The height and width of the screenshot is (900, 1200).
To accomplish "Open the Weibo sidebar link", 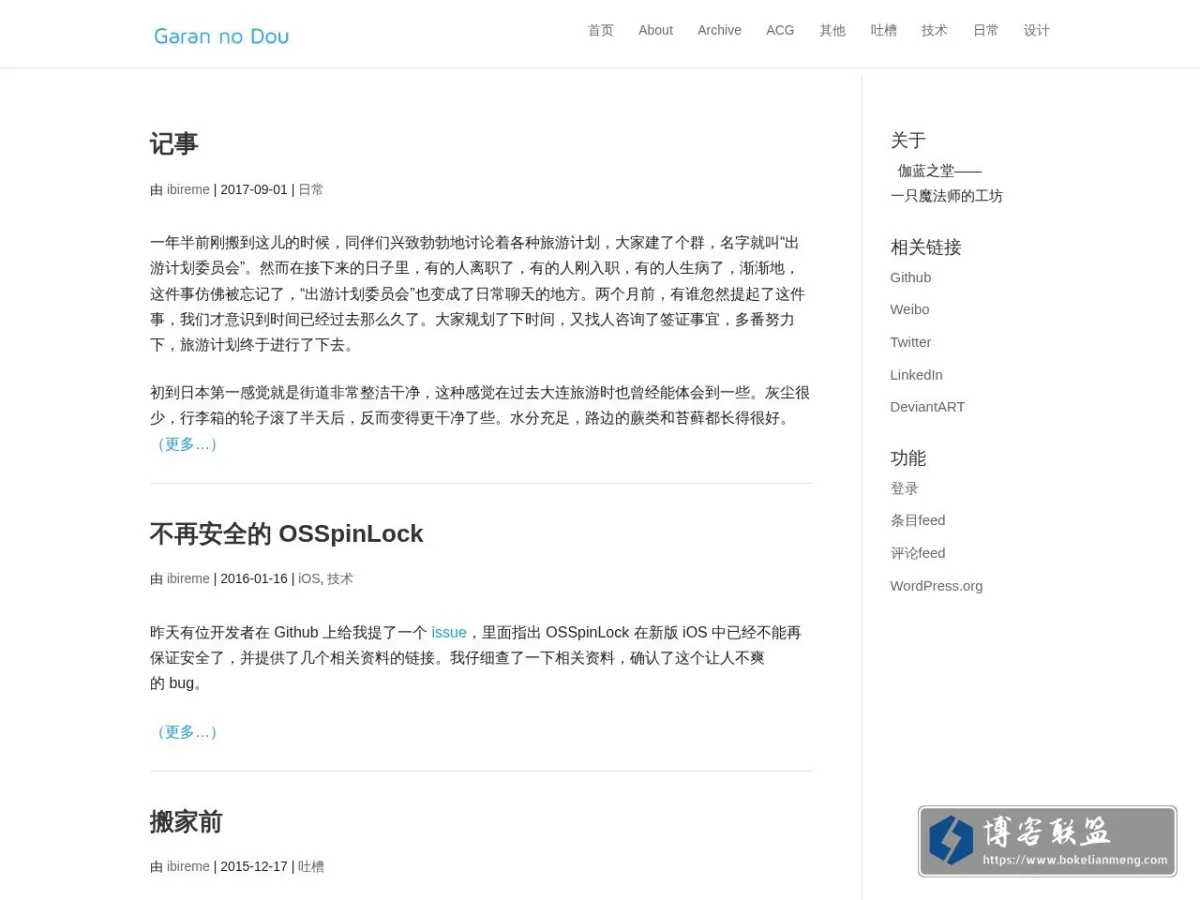I will (910, 310).
